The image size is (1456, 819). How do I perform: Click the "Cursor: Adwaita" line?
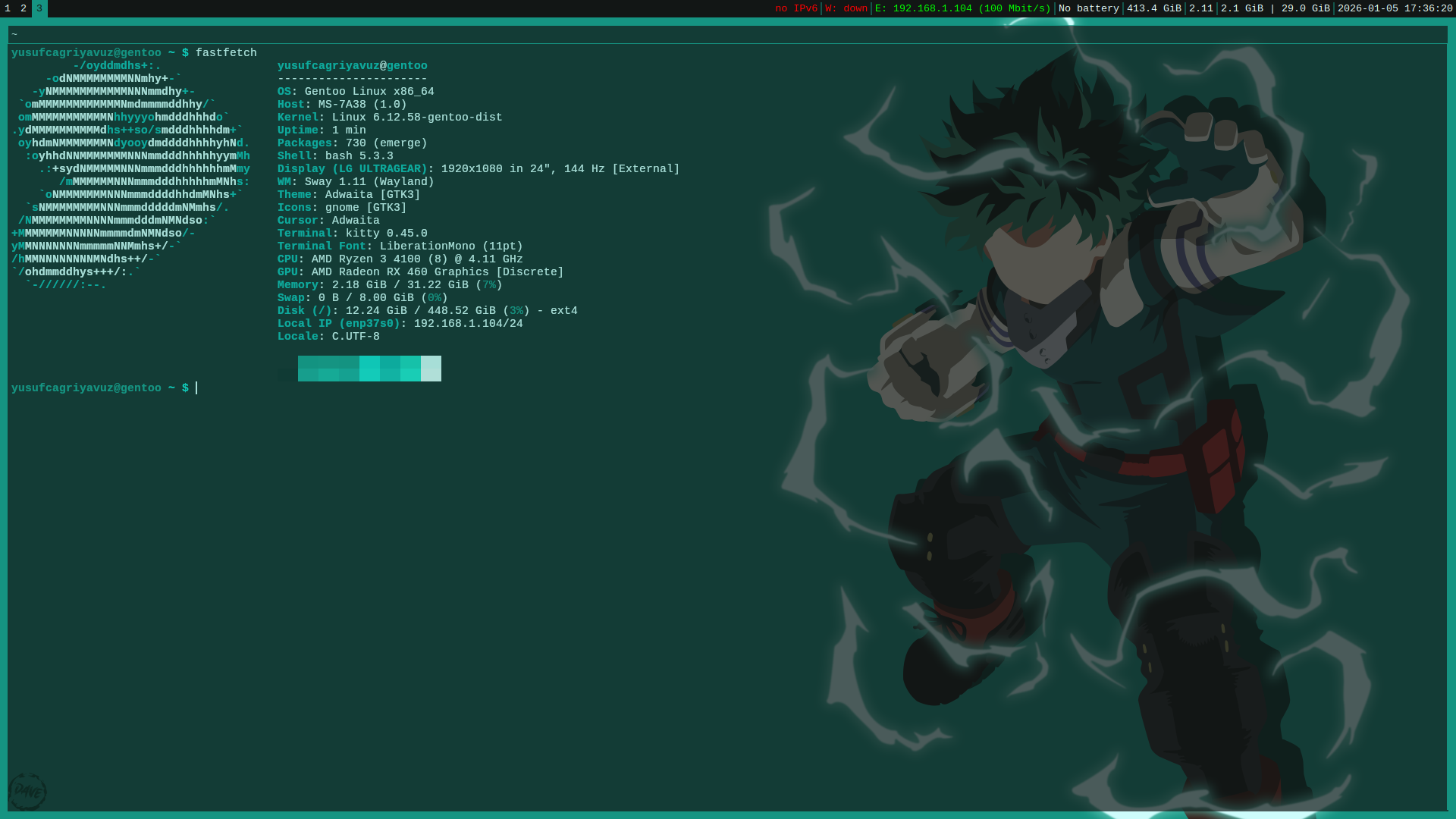tap(328, 221)
